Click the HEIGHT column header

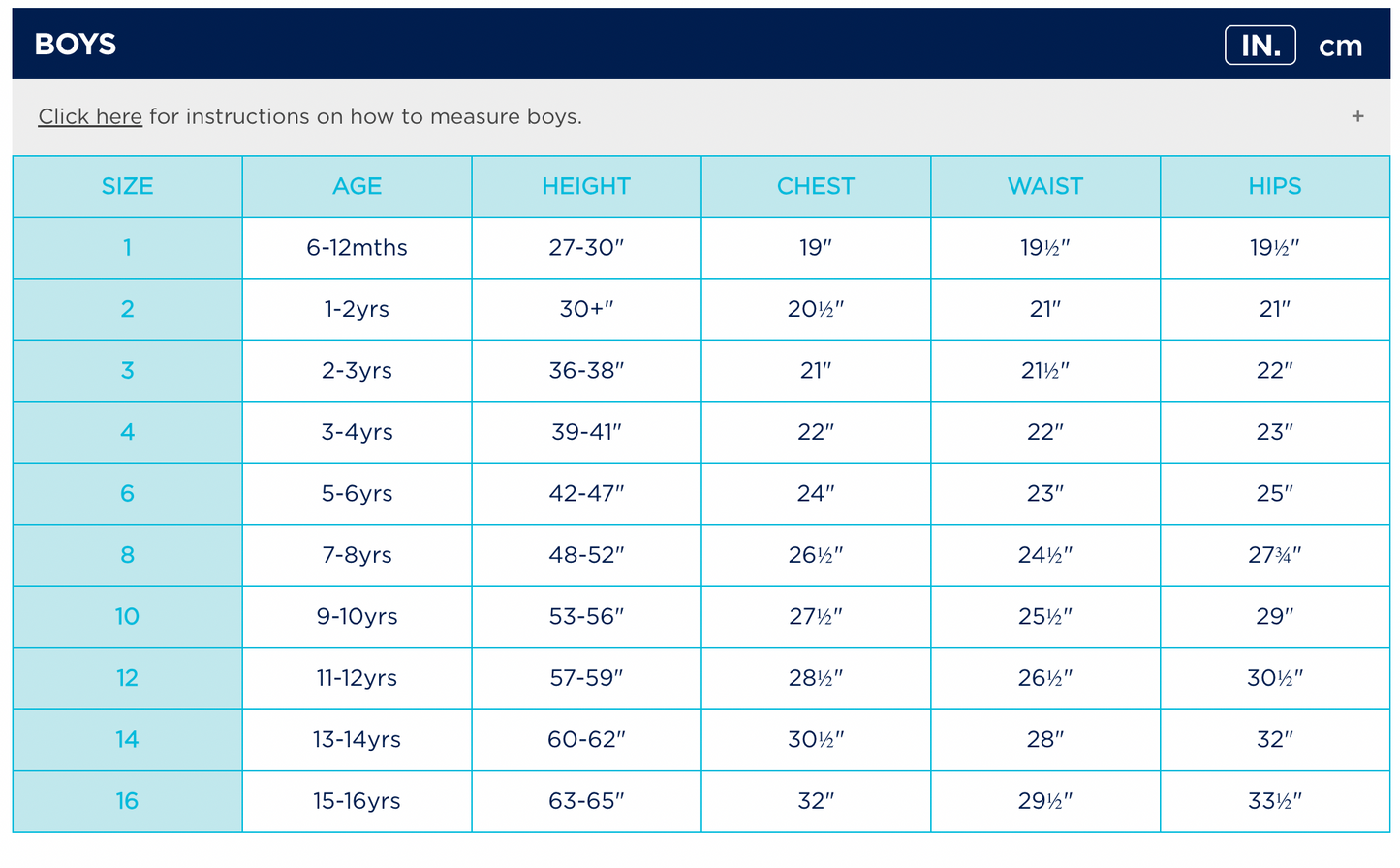(586, 186)
